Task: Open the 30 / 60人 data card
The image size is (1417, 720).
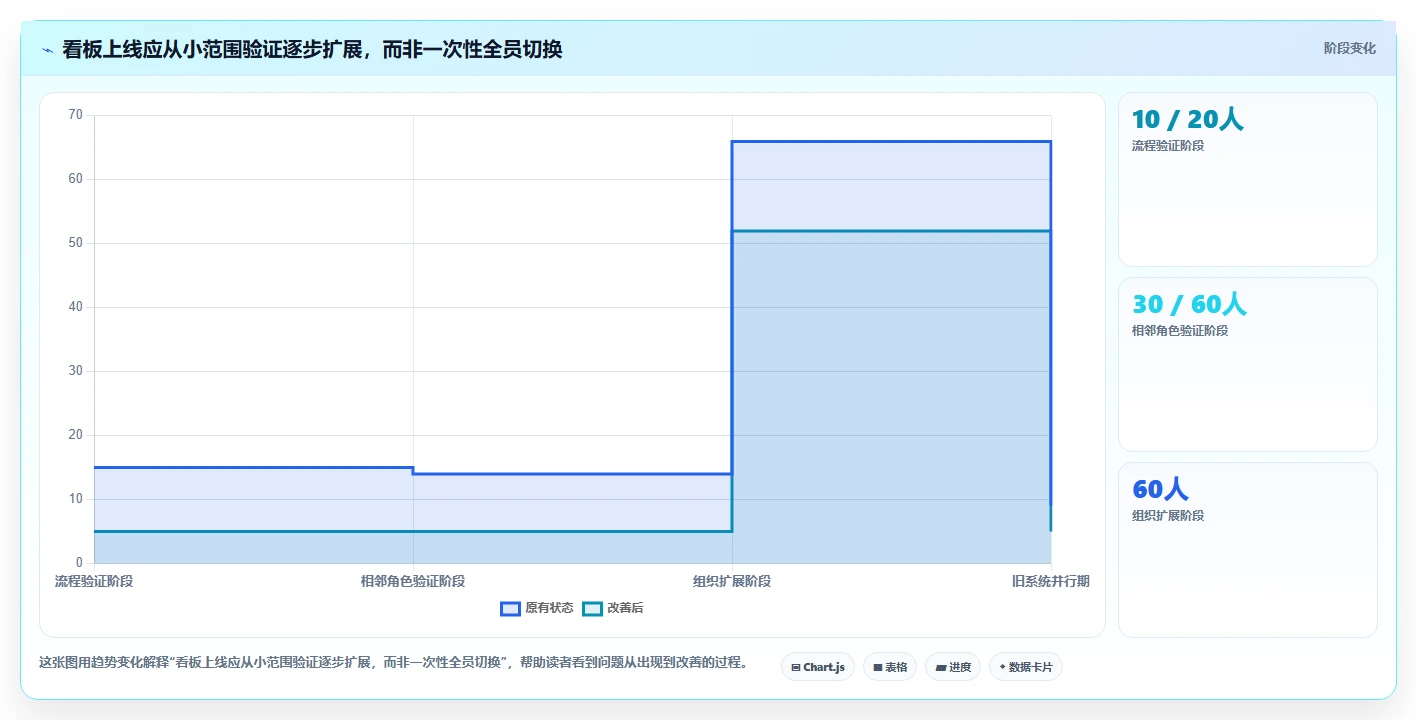Action: tap(1247, 364)
